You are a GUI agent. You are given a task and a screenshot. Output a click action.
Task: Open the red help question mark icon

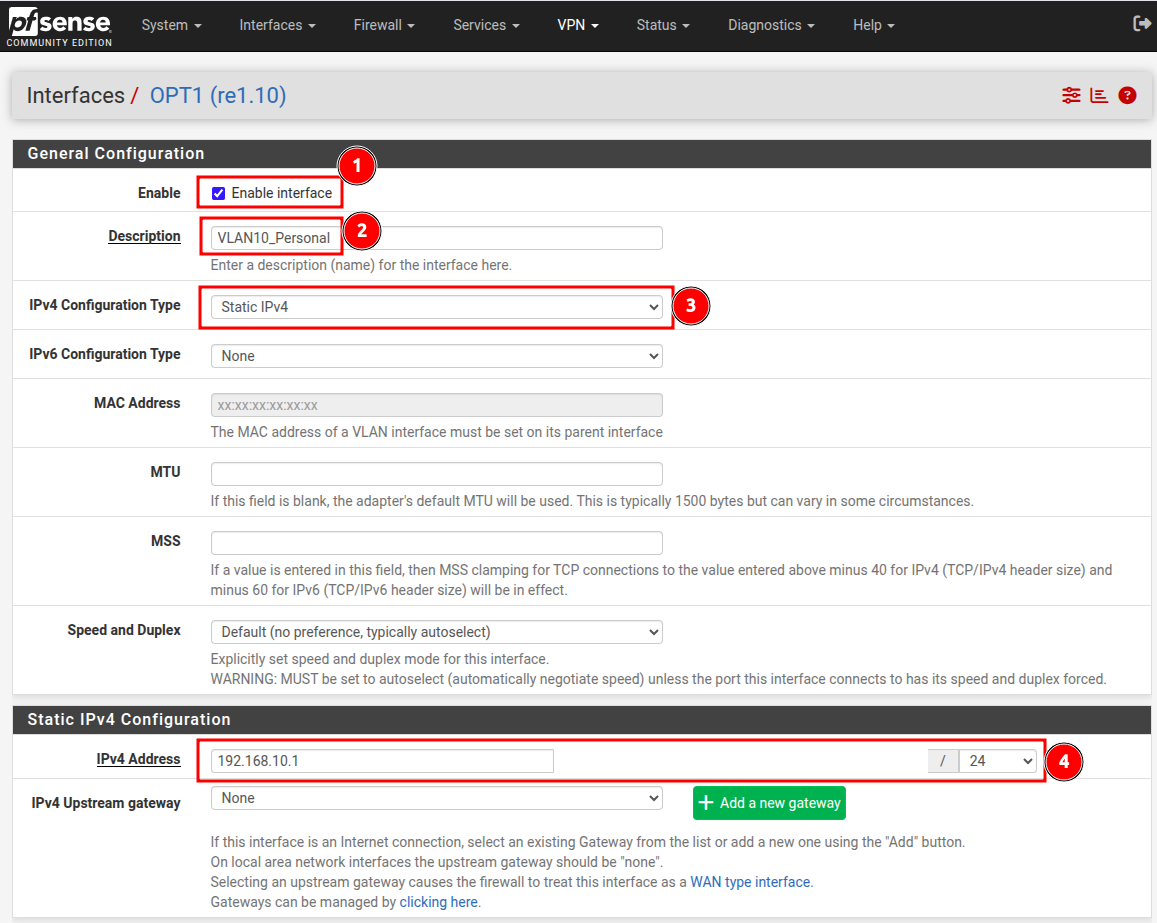click(1127, 95)
